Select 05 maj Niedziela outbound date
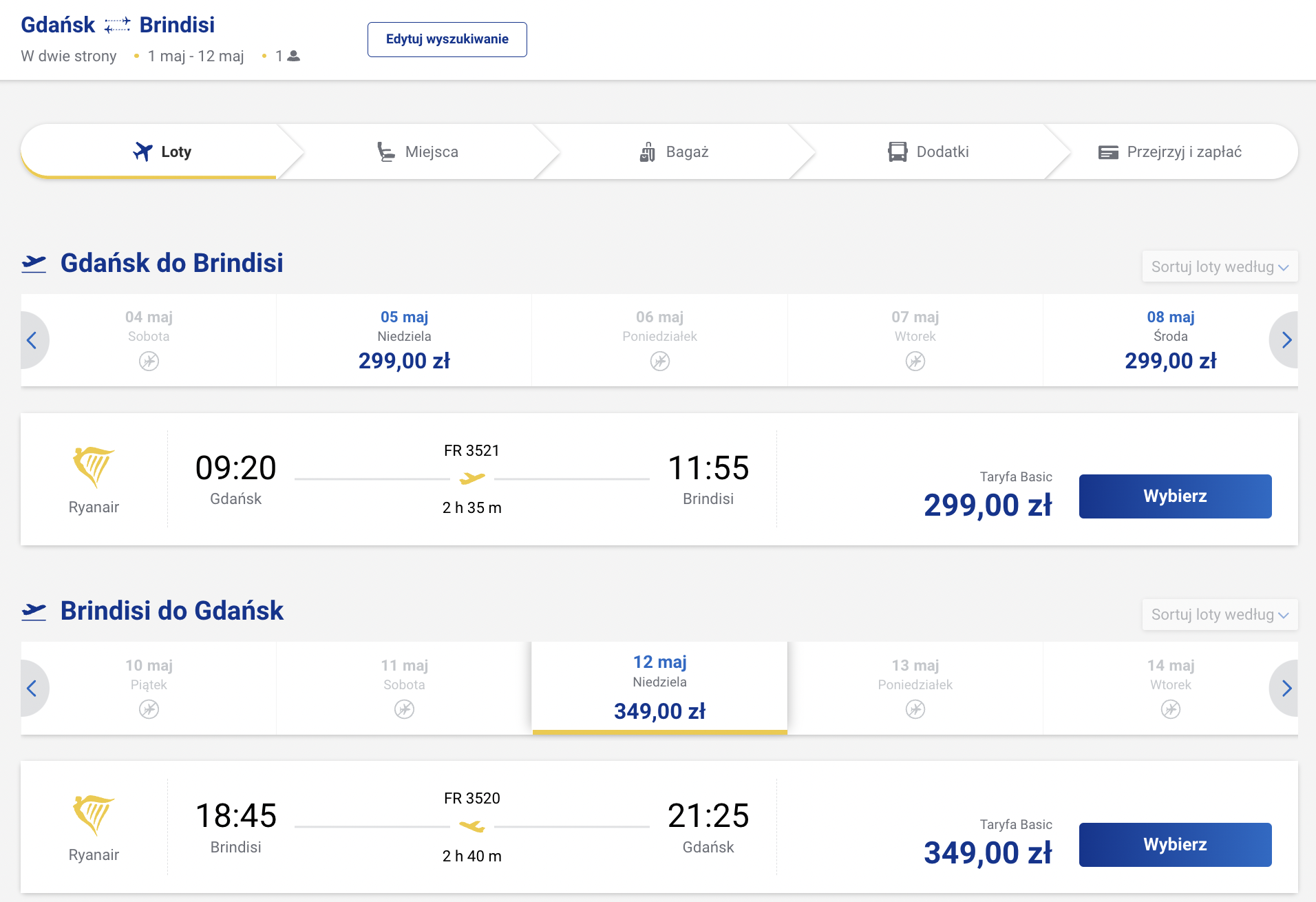The width and height of the screenshot is (1316, 902). coord(404,340)
